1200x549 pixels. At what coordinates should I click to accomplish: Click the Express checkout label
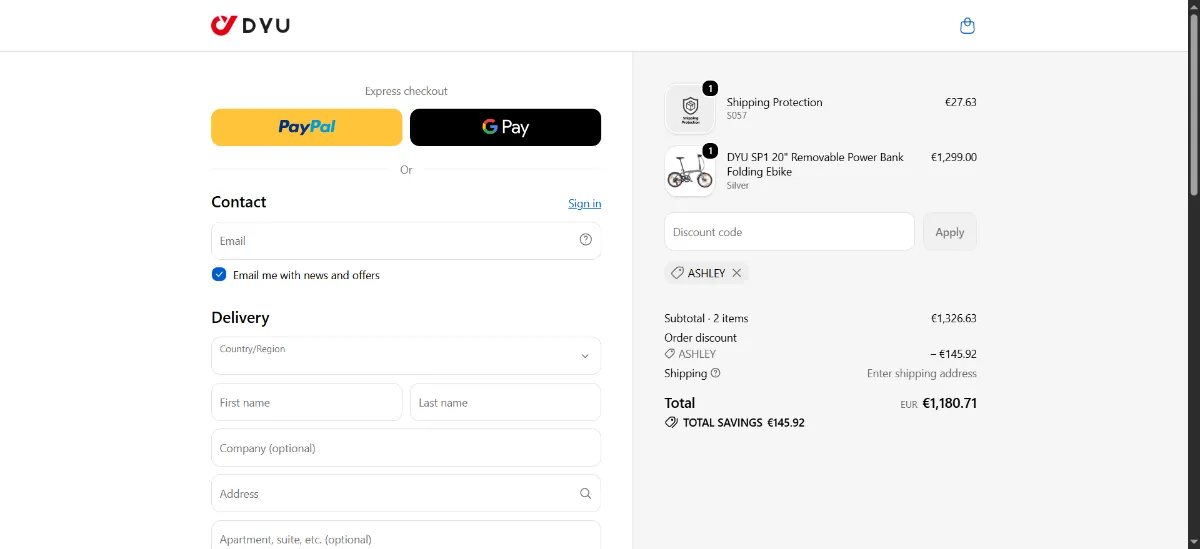[x=406, y=91]
